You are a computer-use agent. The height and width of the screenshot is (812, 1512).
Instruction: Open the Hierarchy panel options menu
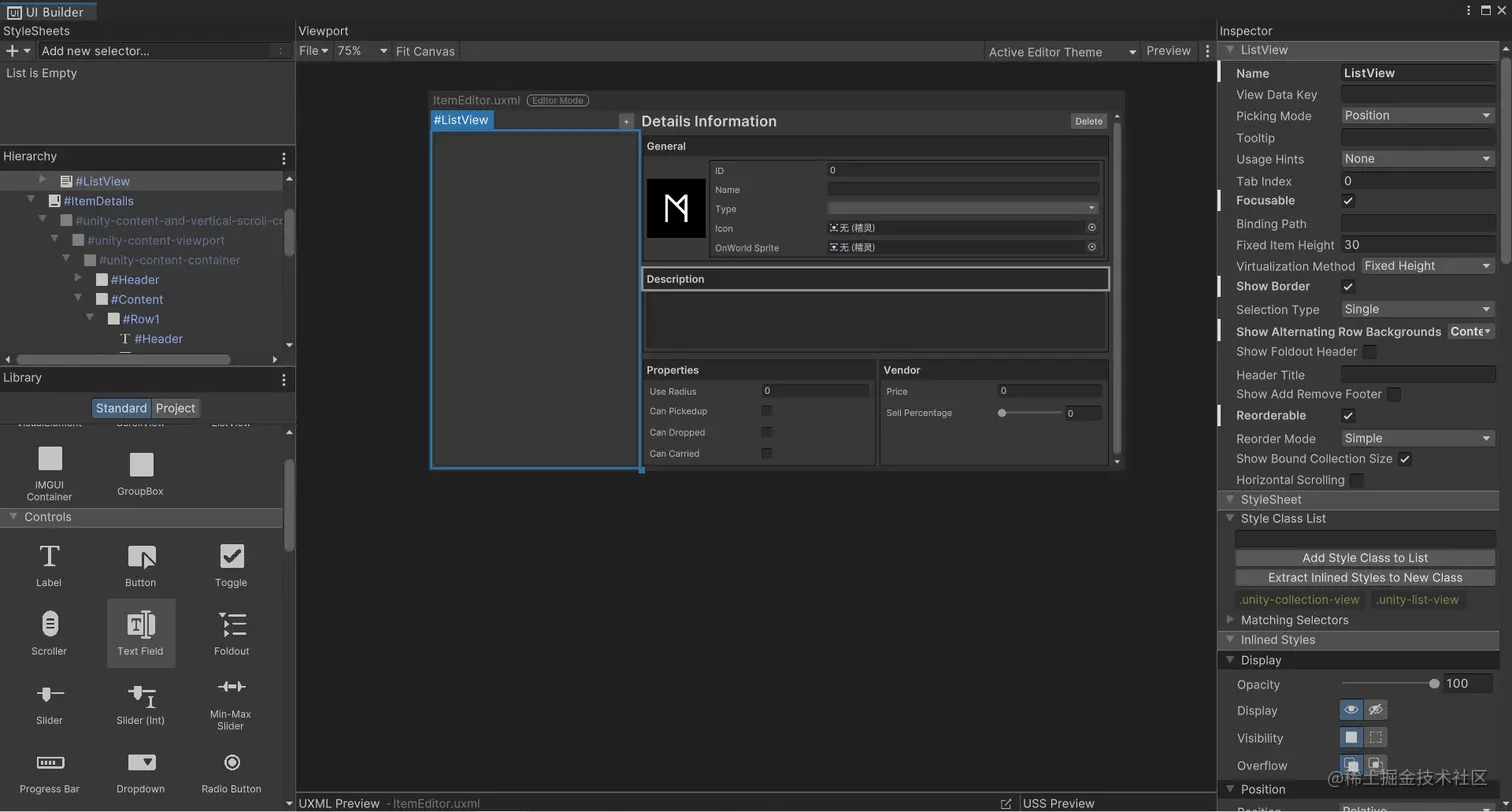[284, 158]
